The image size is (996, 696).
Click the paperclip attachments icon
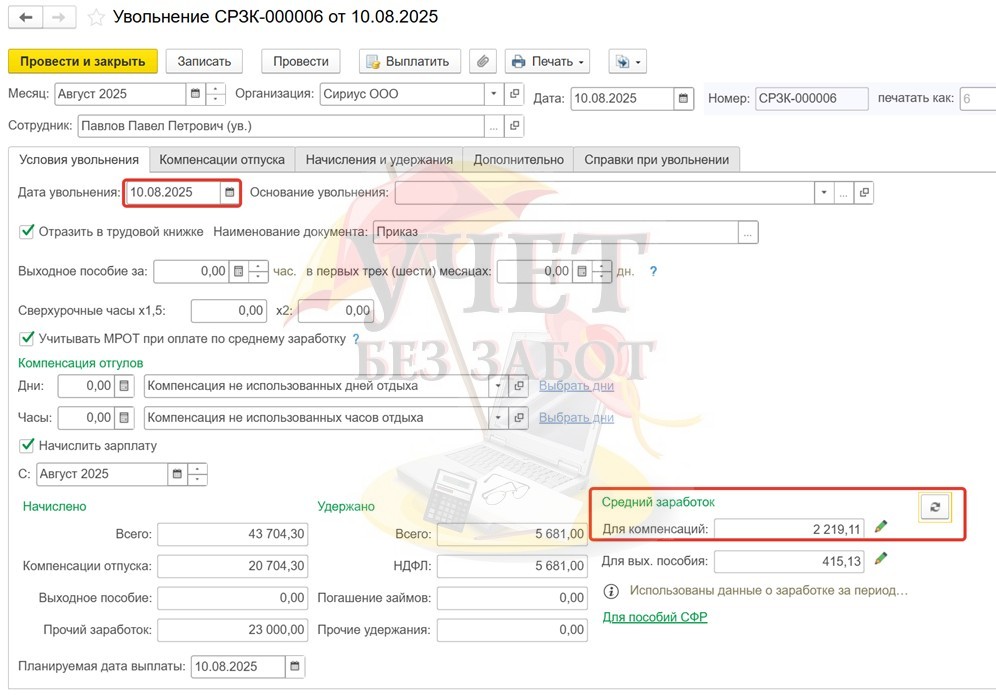pyautogui.click(x=483, y=61)
